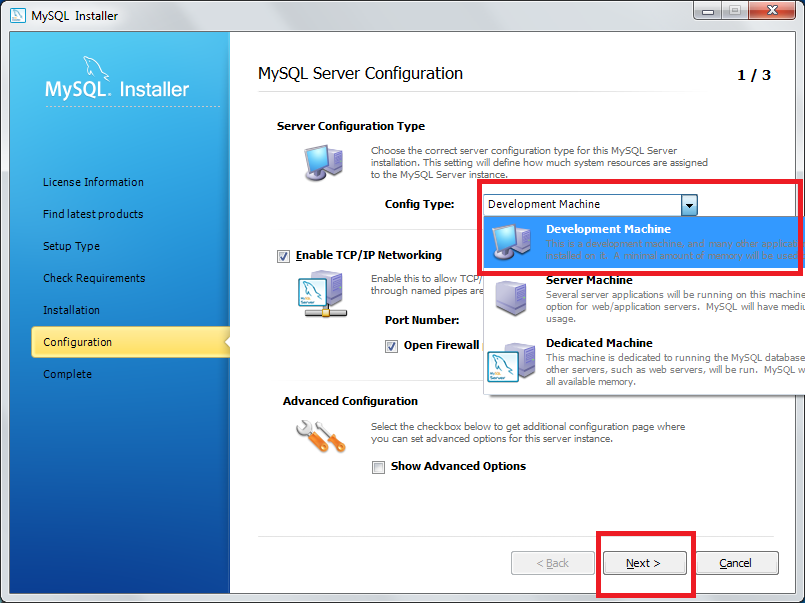The height and width of the screenshot is (603, 805).
Task: Minimize the MySQL Installer window
Action: [x=708, y=11]
